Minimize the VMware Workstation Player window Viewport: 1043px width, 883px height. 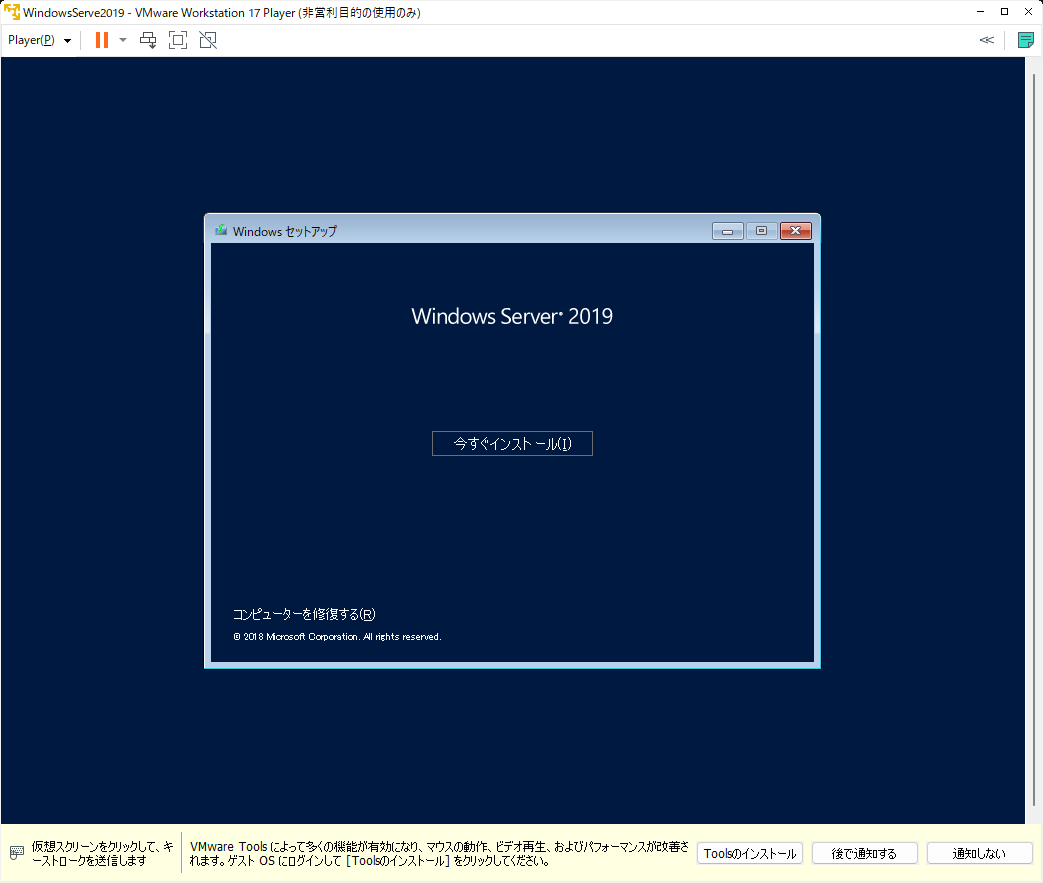980,12
